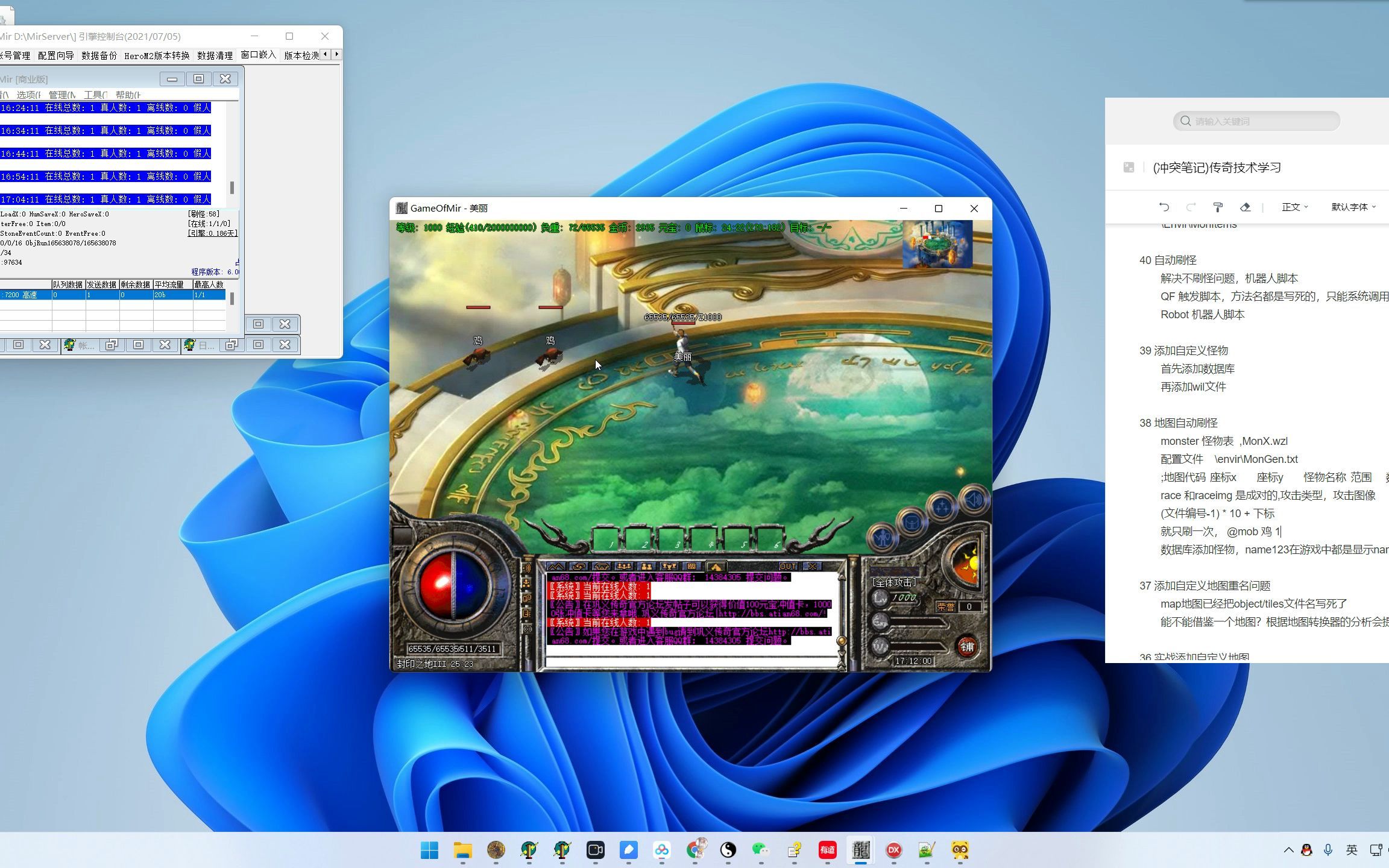Switch the 英 input method indicator
The image size is (1389, 868).
pyautogui.click(x=1352, y=850)
